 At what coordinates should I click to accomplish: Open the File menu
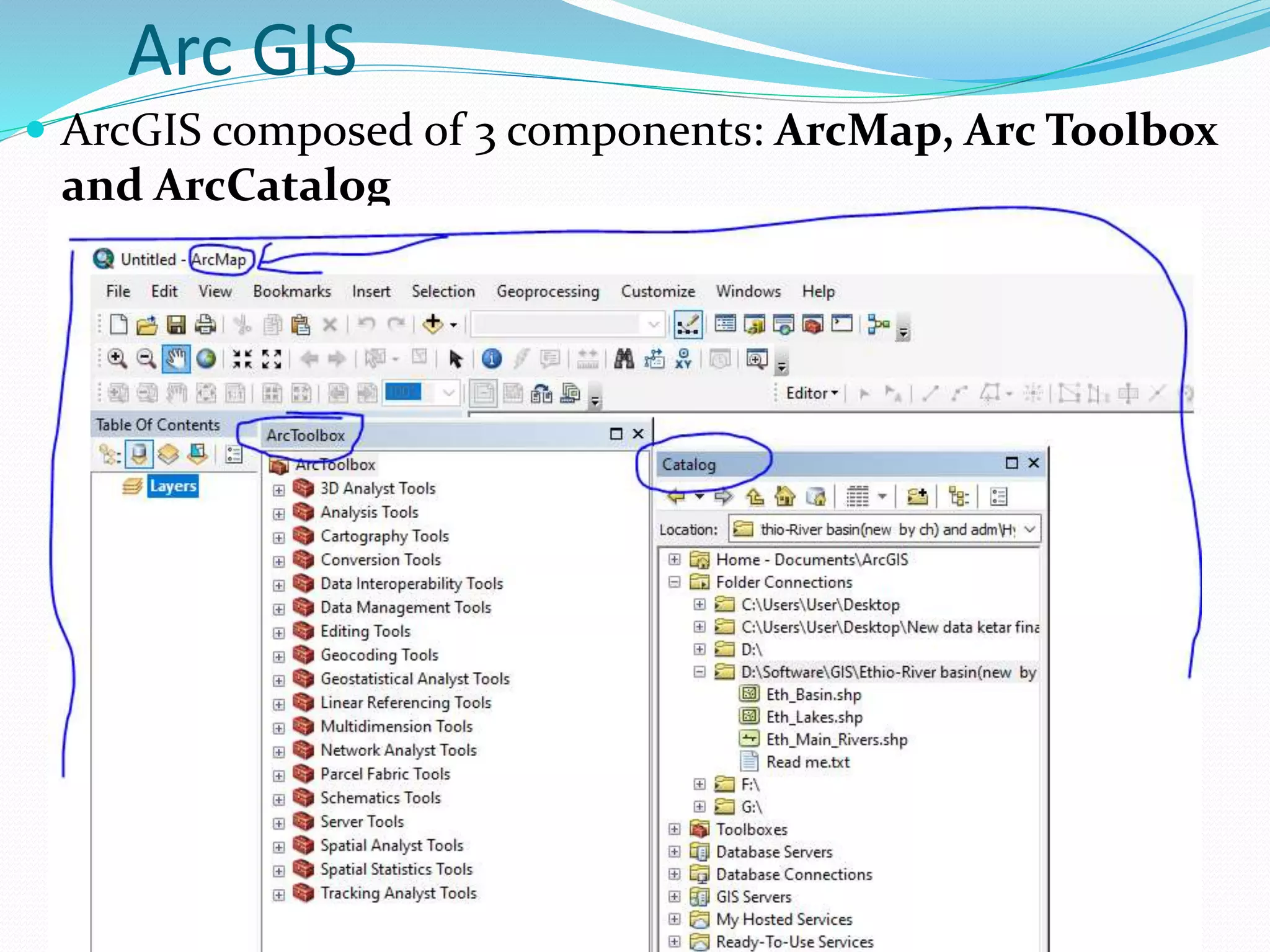click(118, 291)
